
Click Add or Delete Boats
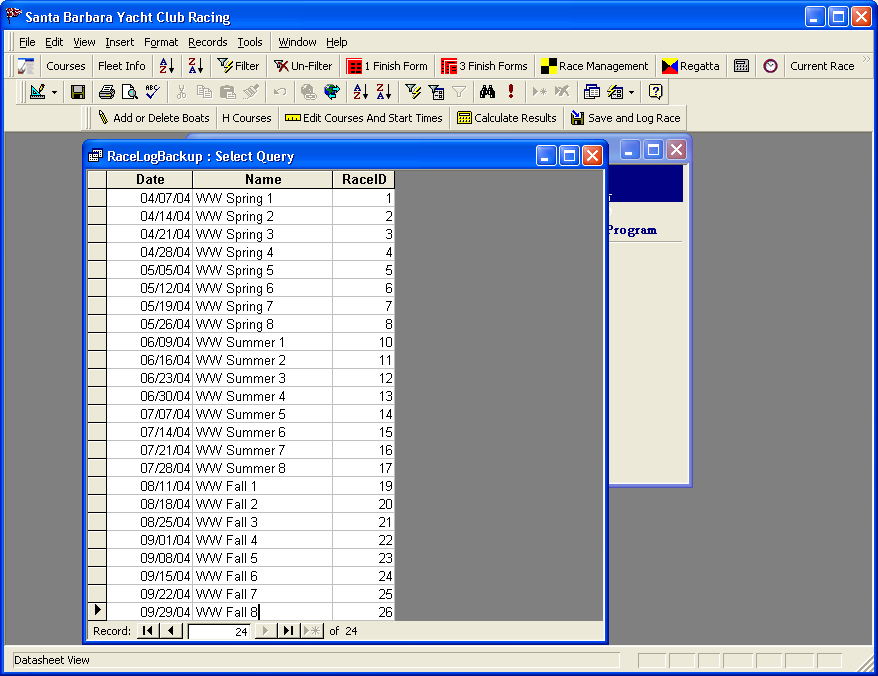154,118
